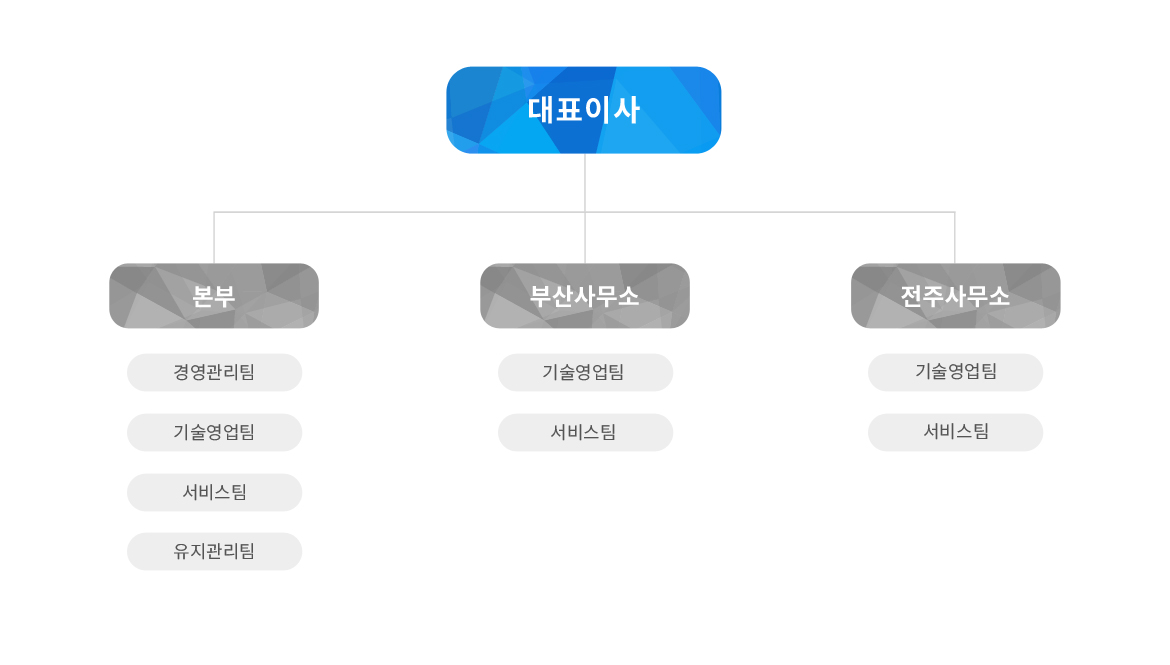Image resolution: width=1170 pixels, height=665 pixels.
Task: Click the horizontal connector line joining branches
Action: [400, 212]
